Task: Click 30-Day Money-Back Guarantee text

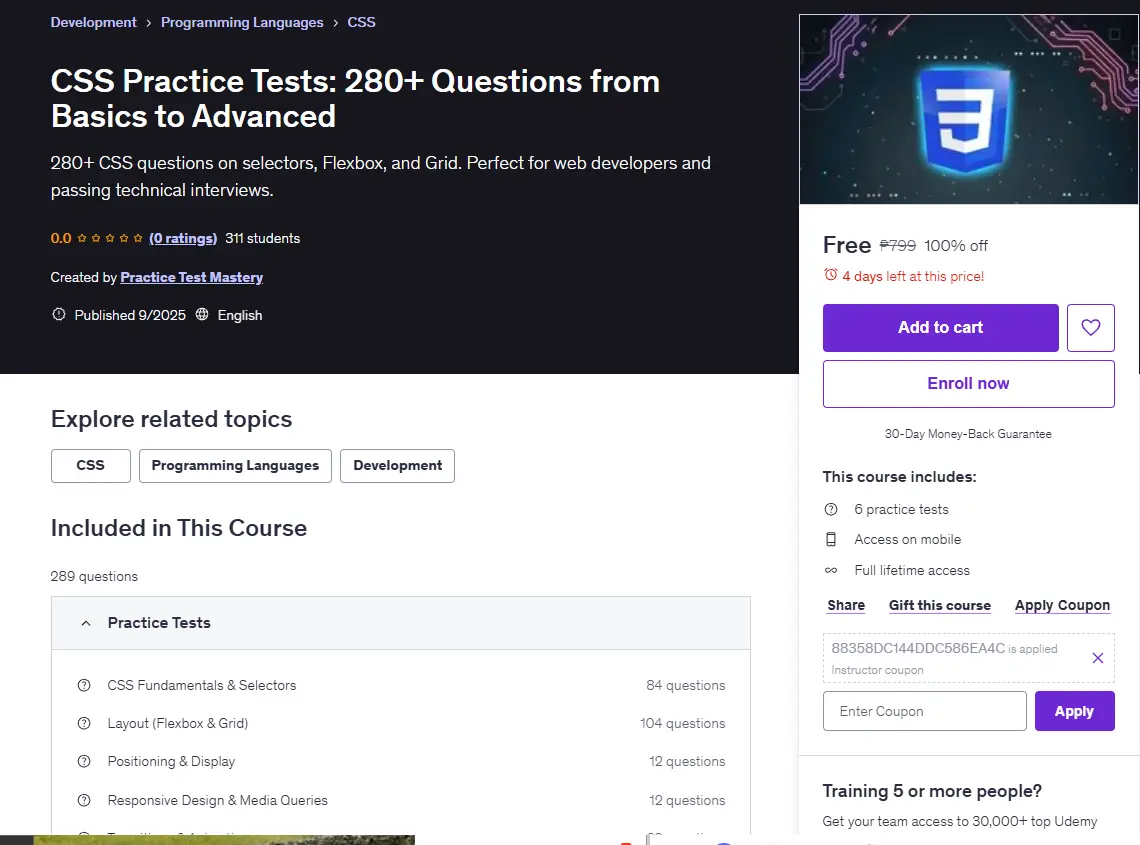Action: (x=968, y=434)
